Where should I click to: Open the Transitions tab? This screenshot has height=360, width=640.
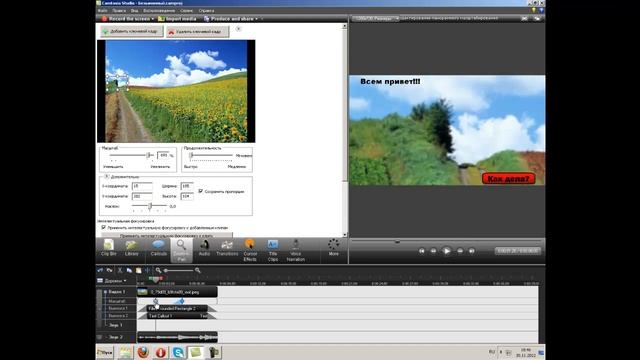click(227, 249)
